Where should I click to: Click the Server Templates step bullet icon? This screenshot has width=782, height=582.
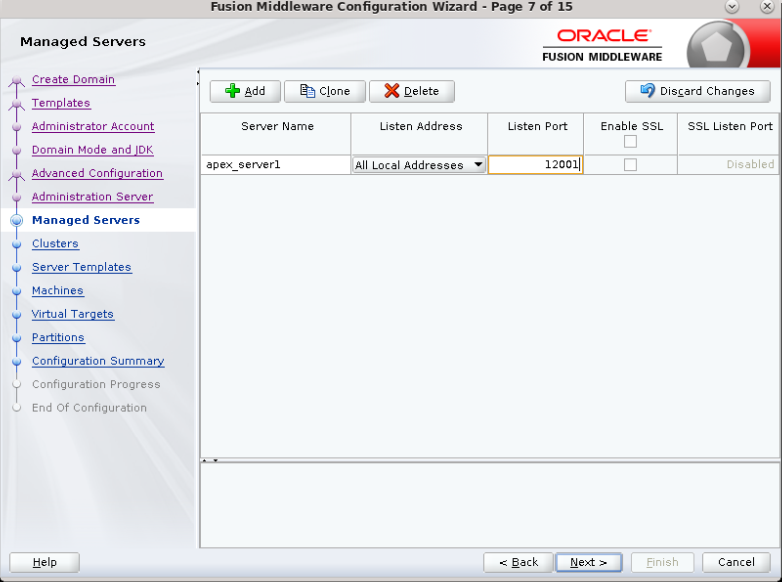(17, 267)
